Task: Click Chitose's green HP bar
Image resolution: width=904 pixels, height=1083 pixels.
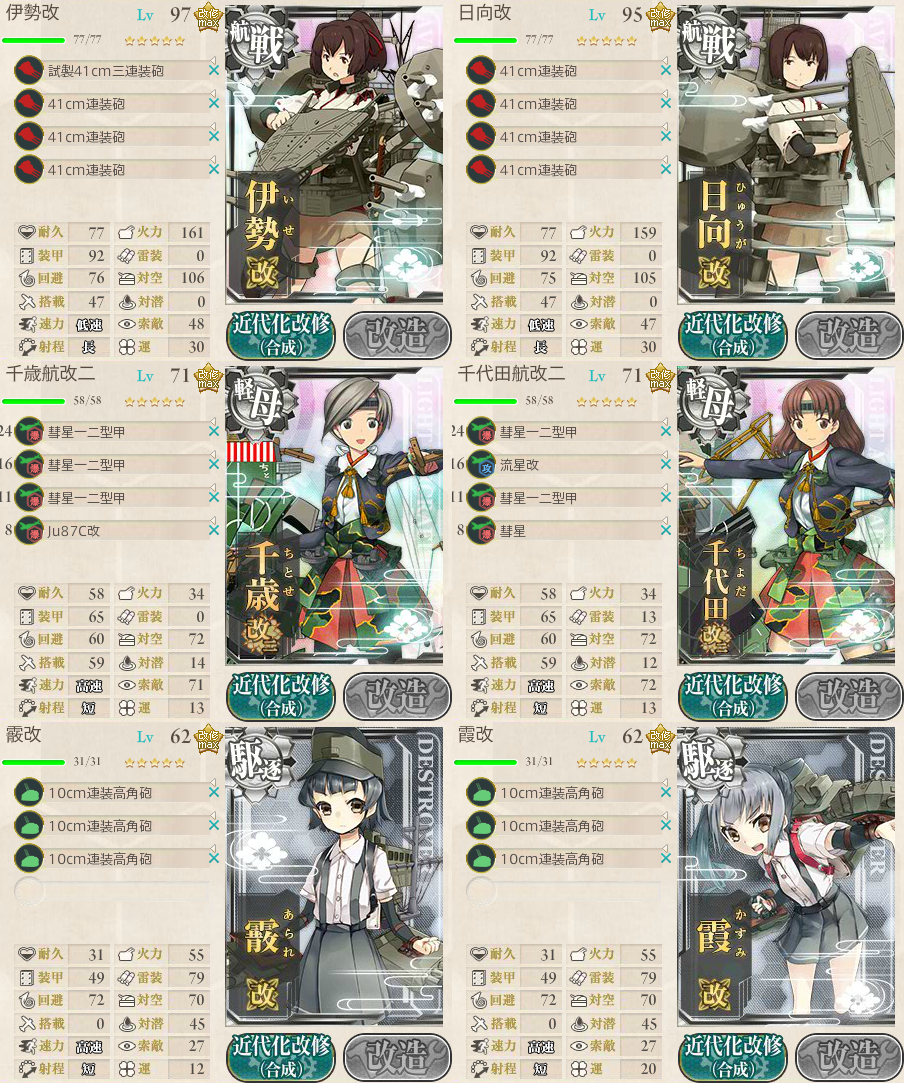Action: click(x=33, y=401)
